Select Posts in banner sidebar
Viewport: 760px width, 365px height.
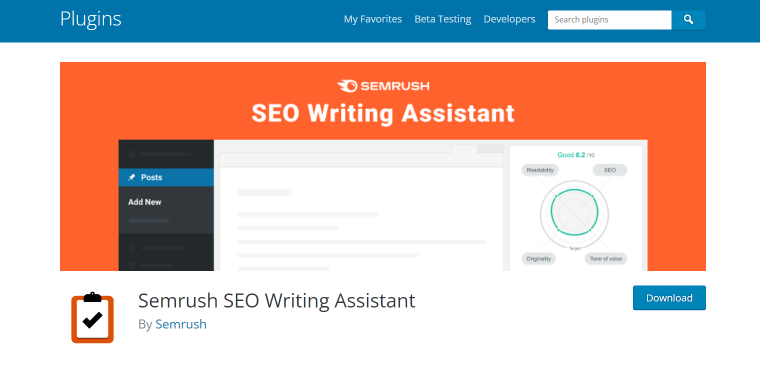pos(166,177)
